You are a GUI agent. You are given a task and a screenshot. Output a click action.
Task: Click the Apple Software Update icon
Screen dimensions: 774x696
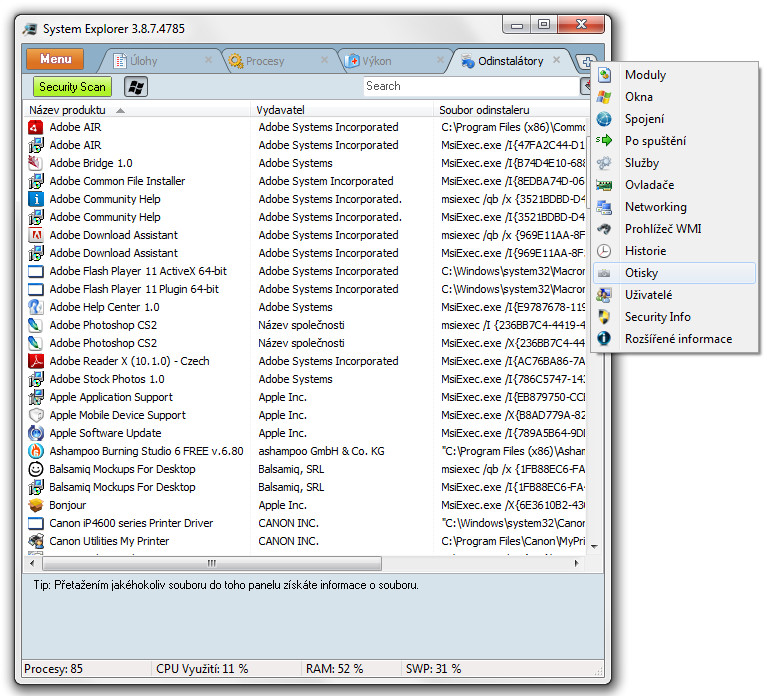(36, 433)
